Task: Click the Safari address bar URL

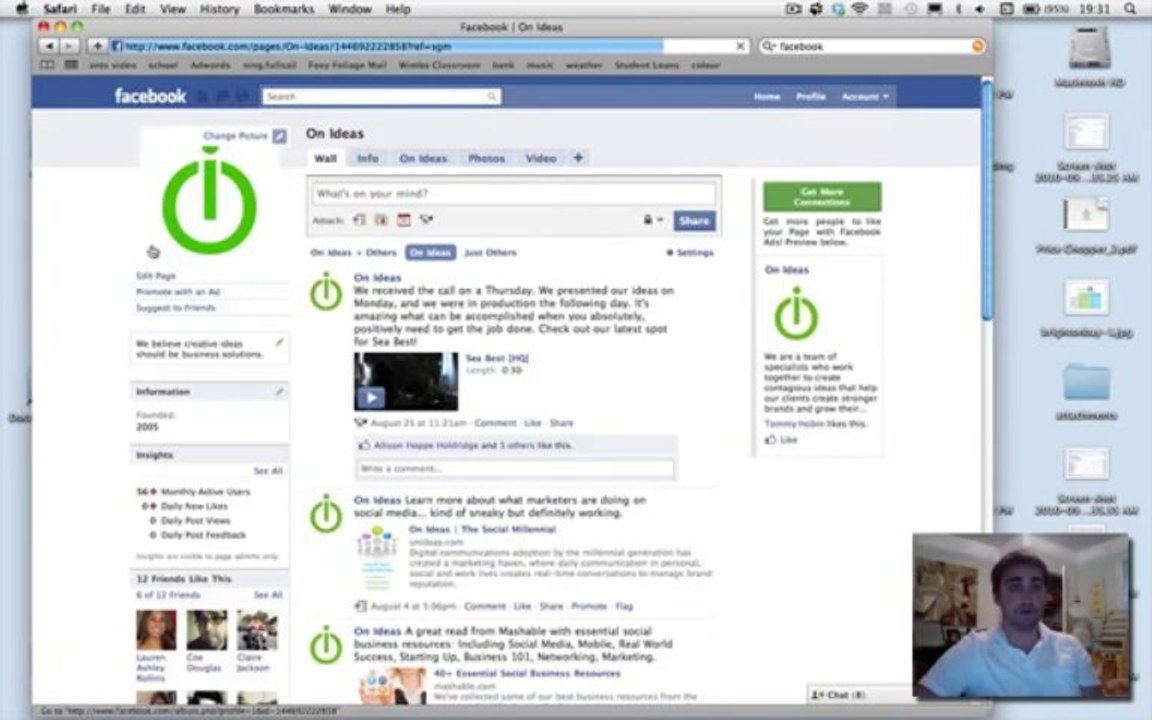Action: coord(430,46)
